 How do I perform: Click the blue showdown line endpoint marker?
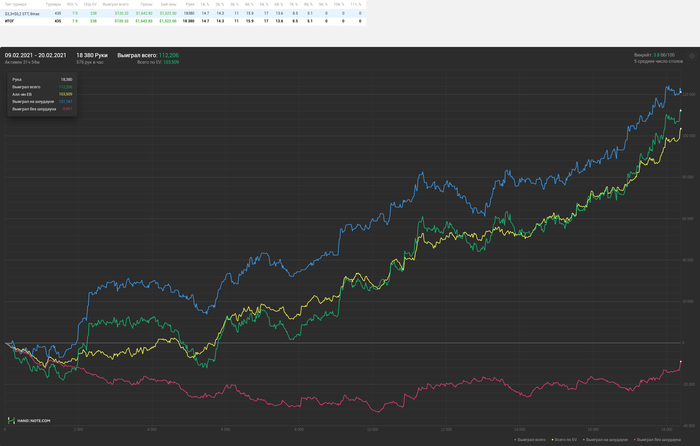click(x=680, y=92)
